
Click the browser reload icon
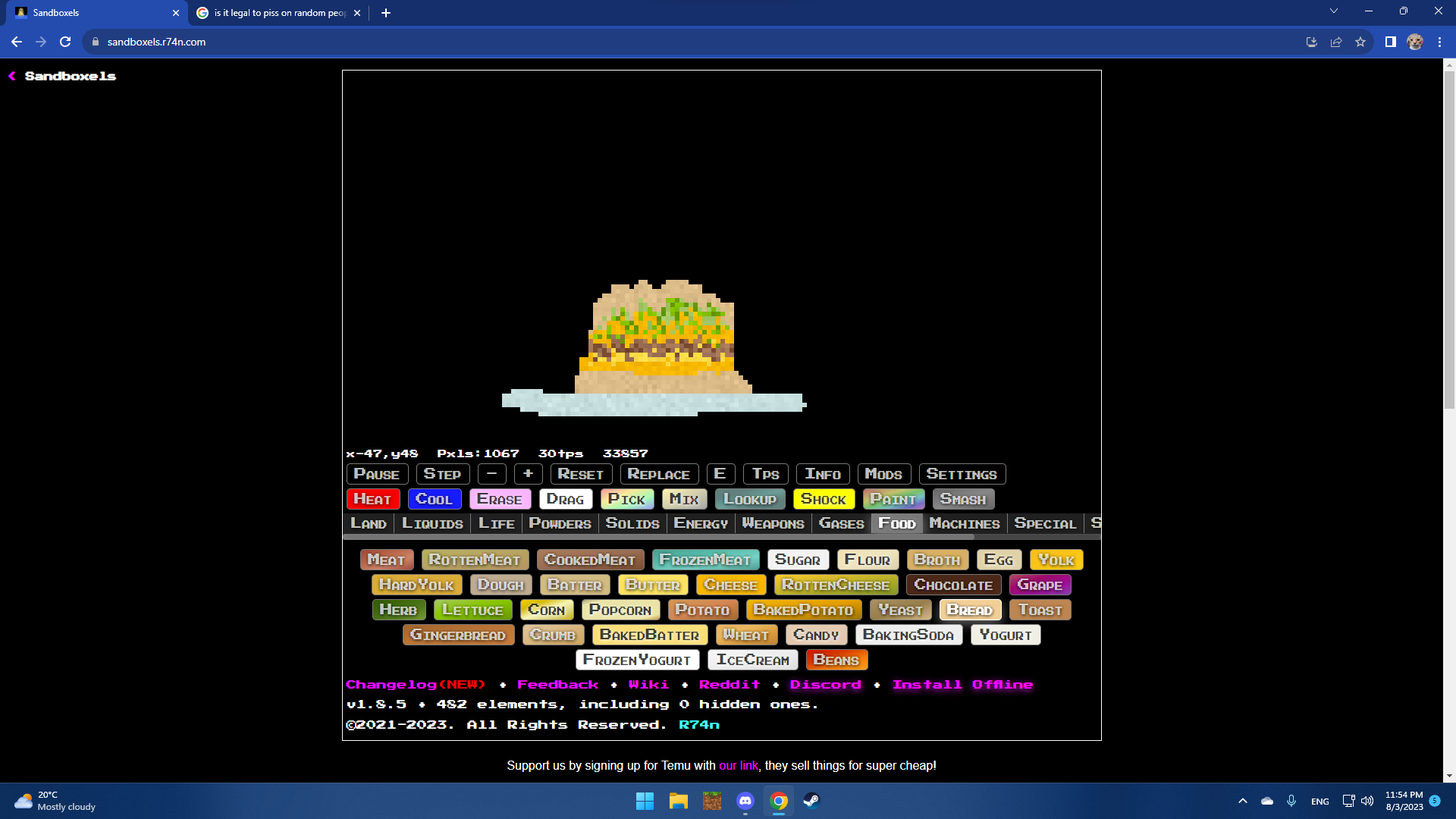tap(65, 42)
